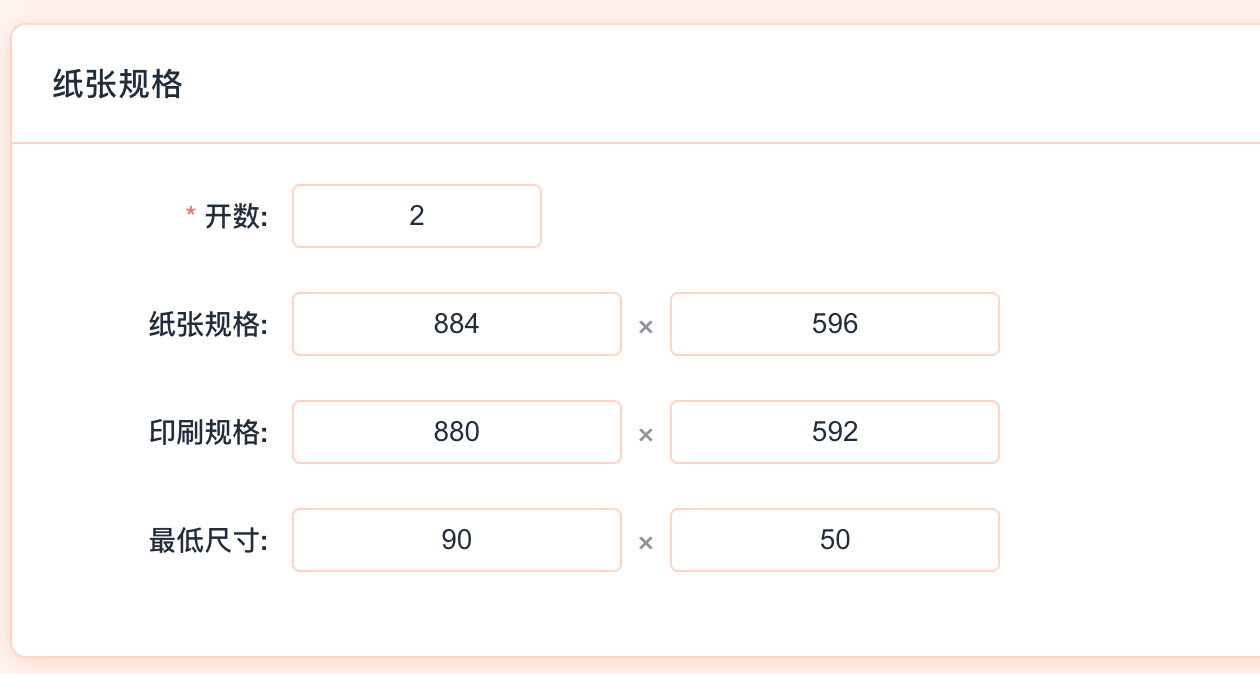The width and height of the screenshot is (1260, 674).
Task: Click the × separator in the 纸张规格 row
Action: [x=646, y=326]
